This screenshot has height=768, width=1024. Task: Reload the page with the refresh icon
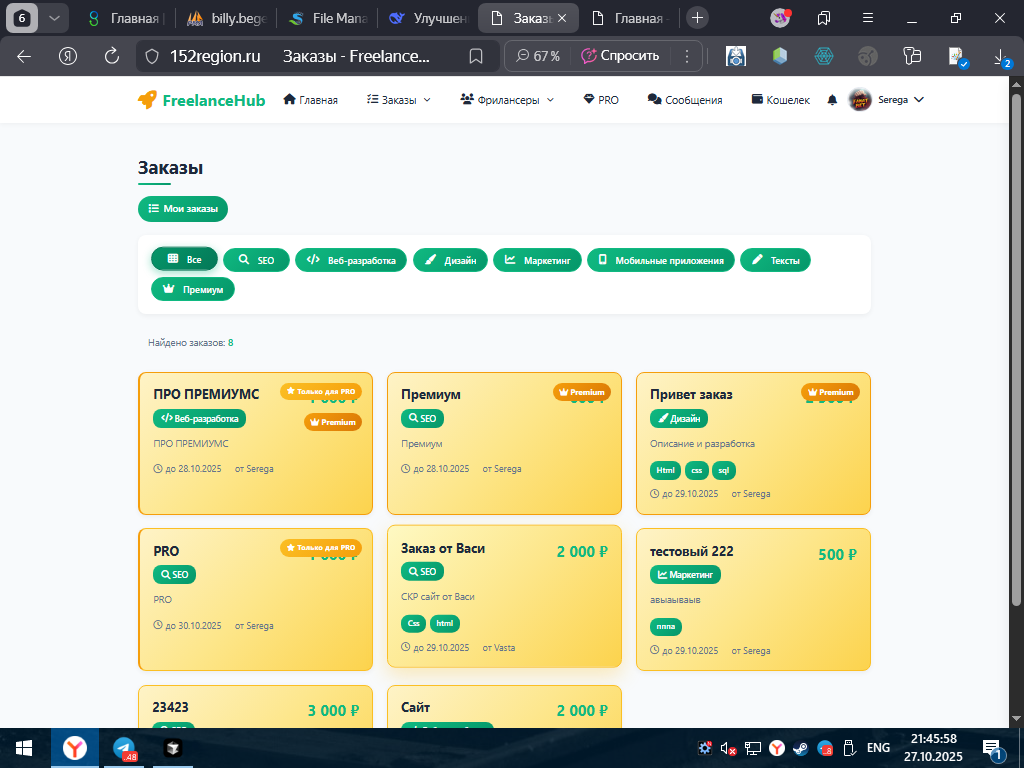pyautogui.click(x=112, y=56)
